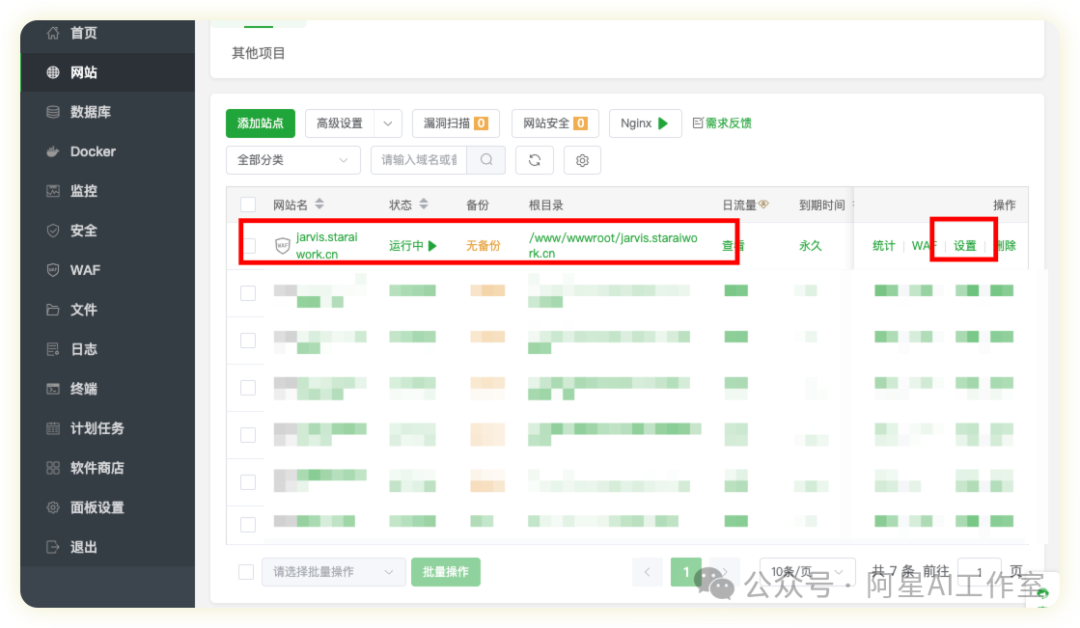Click 设置 for jarvis site
The height and width of the screenshot is (628, 1080).
click(964, 245)
